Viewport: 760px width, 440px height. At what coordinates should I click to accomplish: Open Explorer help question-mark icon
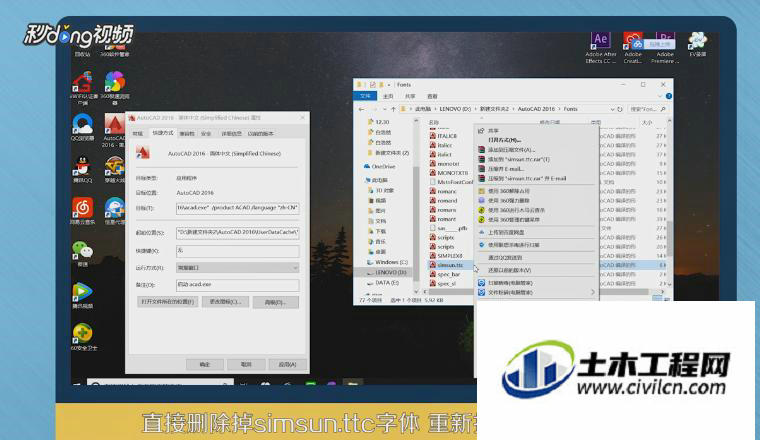click(x=668, y=96)
